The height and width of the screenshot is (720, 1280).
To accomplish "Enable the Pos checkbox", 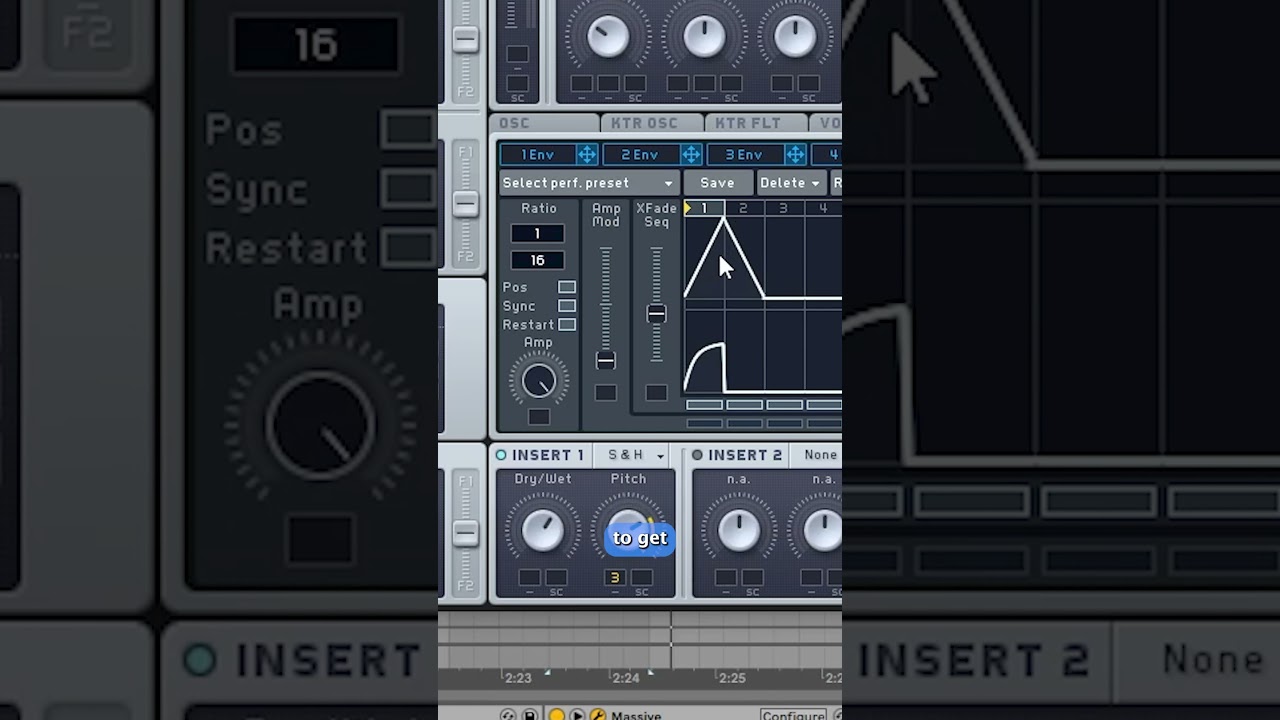I will tap(567, 287).
